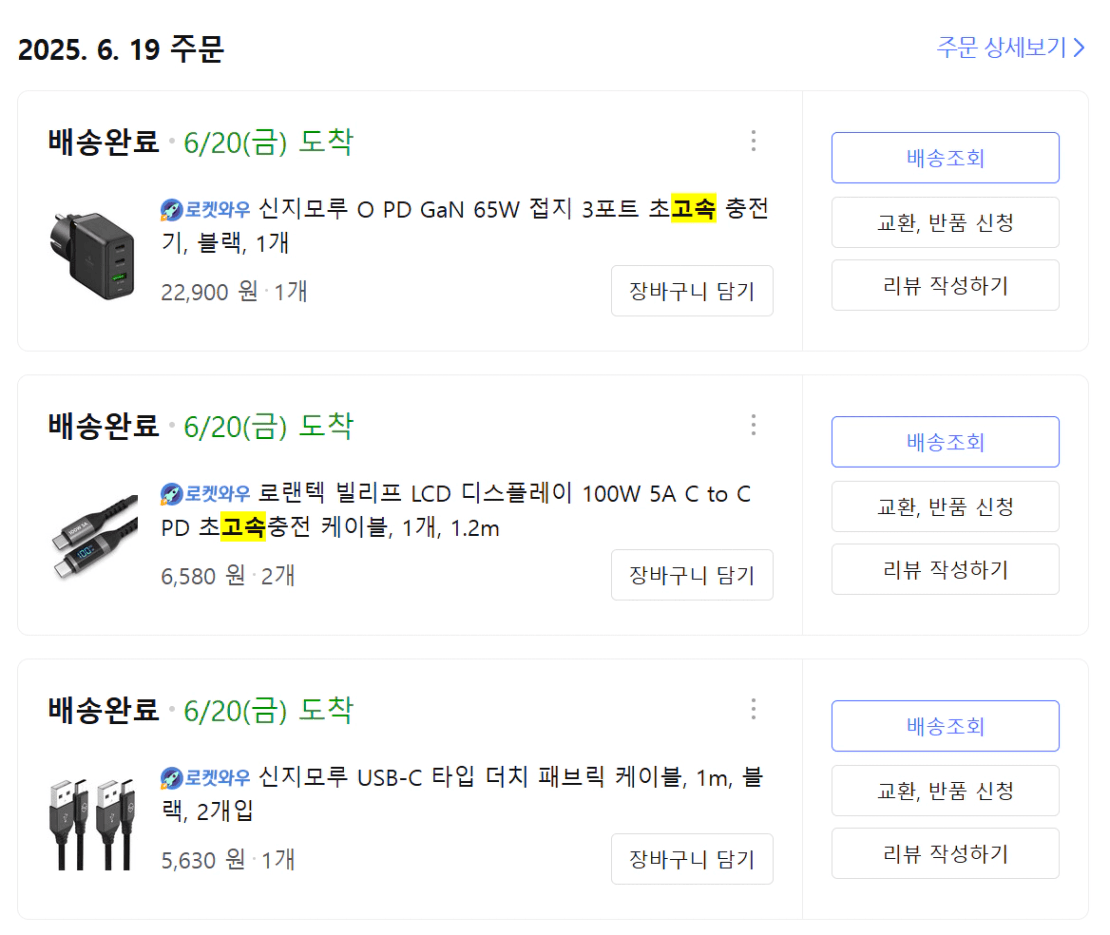The width and height of the screenshot is (1110, 935).
Task: Add the GaN charger to cart (장바구니 담기)
Action: [x=692, y=291]
